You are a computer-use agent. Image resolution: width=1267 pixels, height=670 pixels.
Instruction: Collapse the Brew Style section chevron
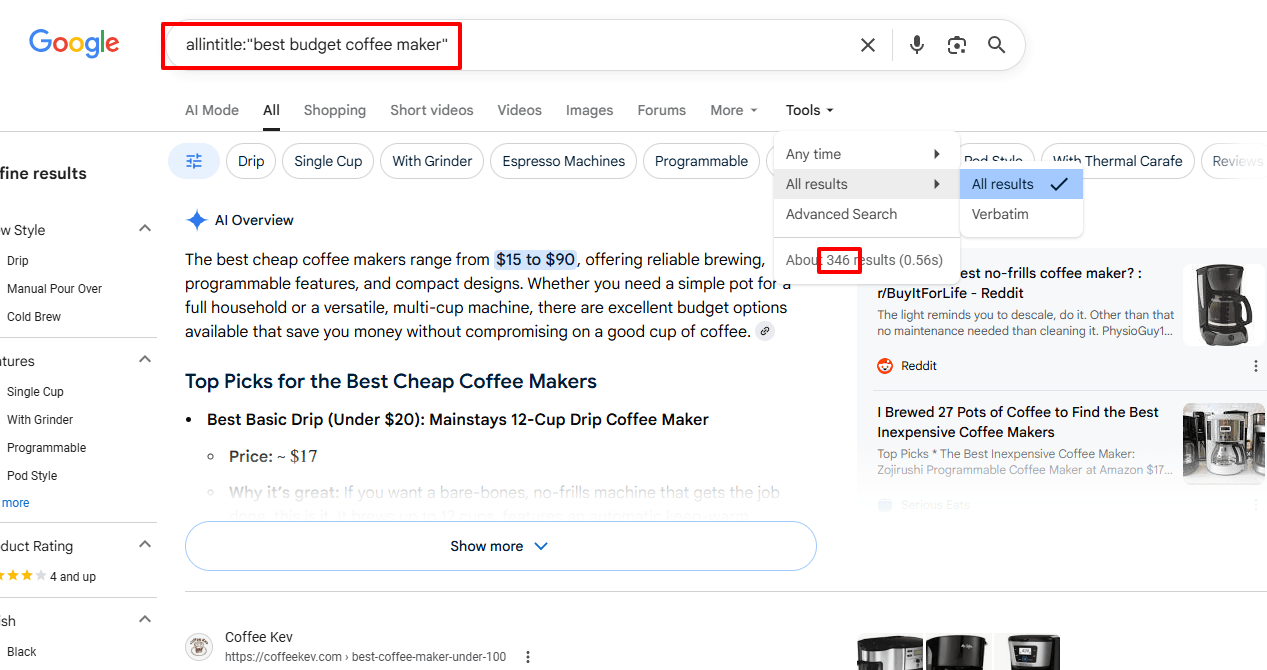145,229
